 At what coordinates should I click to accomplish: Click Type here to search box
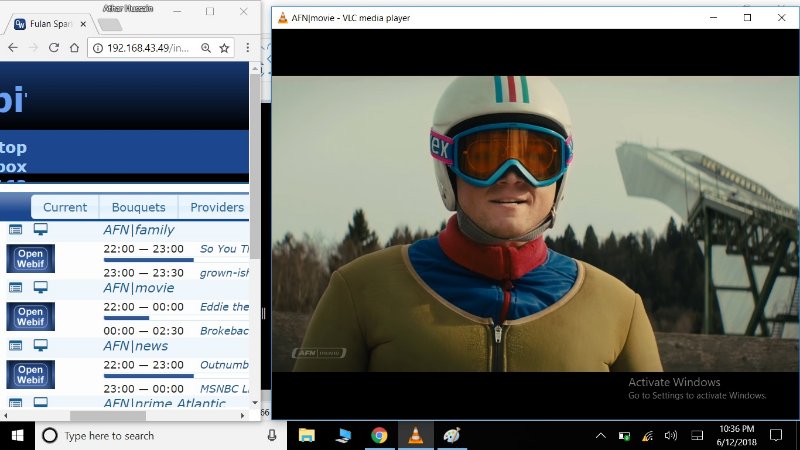click(x=161, y=435)
